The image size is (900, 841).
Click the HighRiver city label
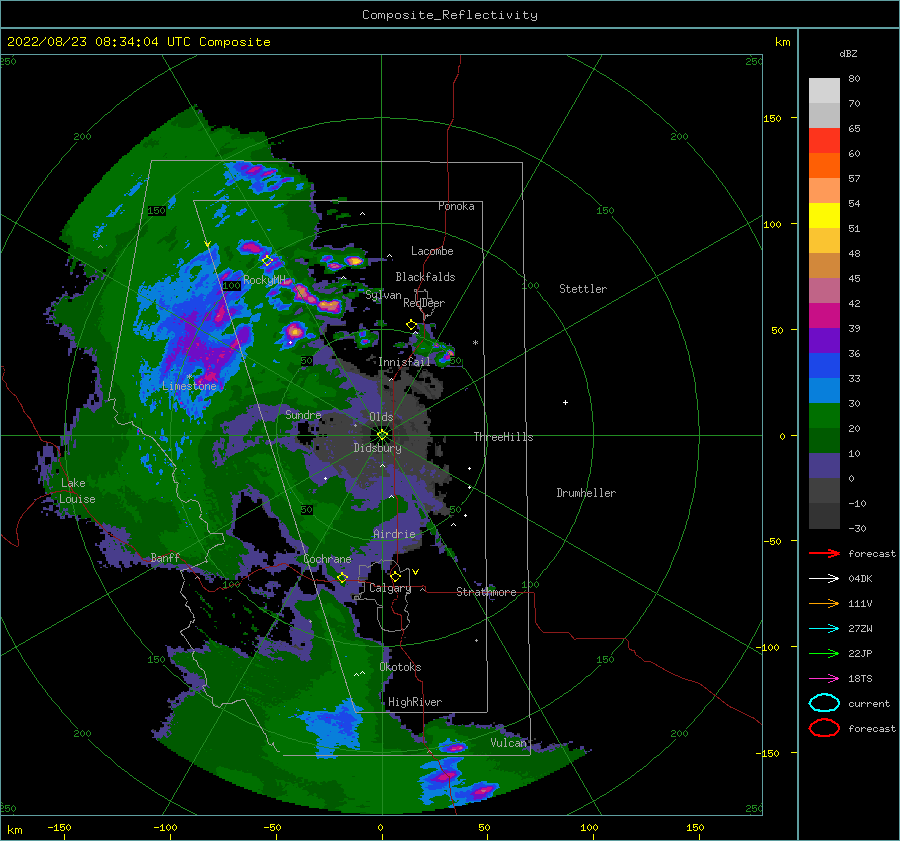point(415,702)
